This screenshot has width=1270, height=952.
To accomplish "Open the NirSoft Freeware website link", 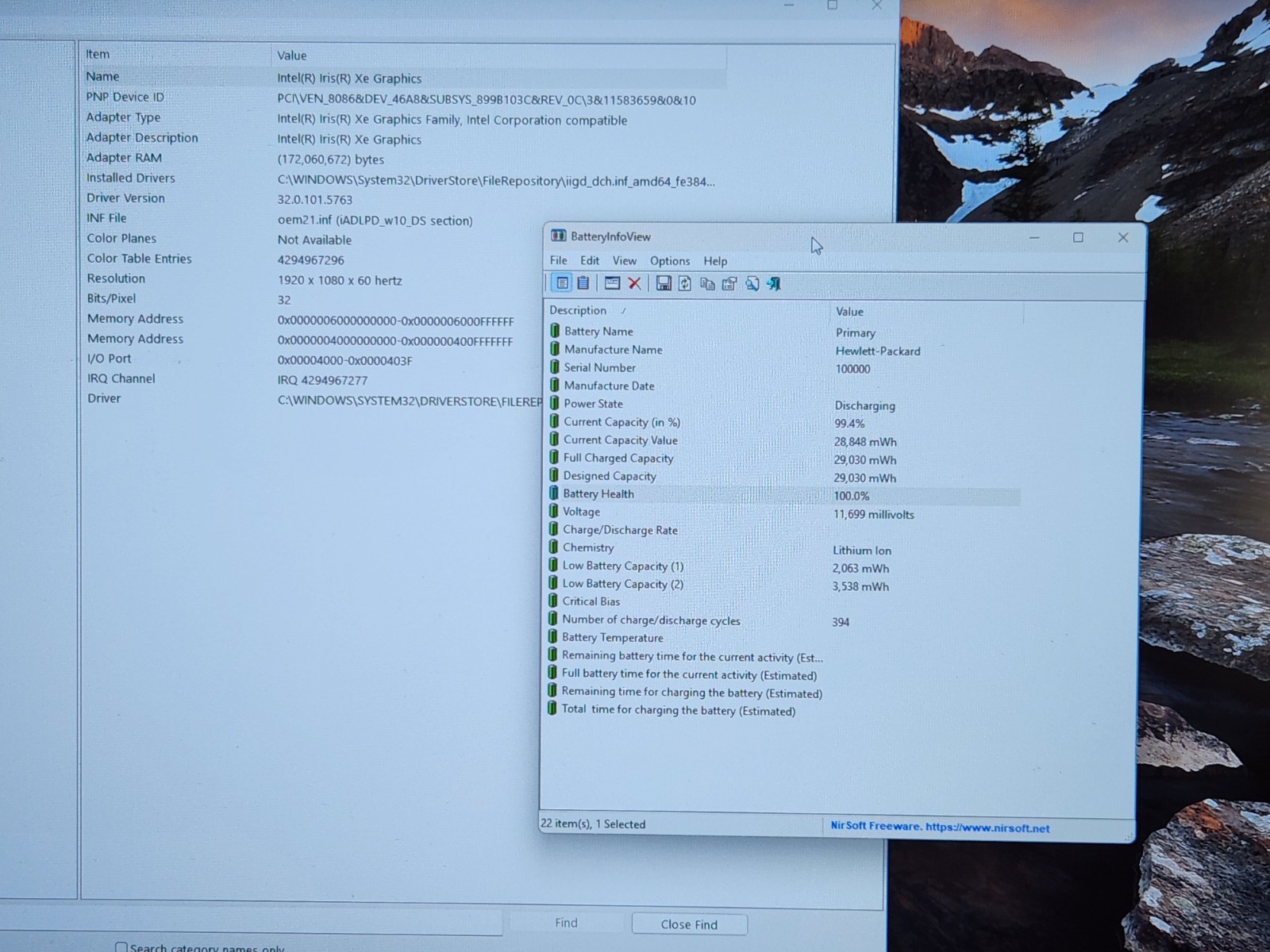I will pyautogui.click(x=940, y=827).
